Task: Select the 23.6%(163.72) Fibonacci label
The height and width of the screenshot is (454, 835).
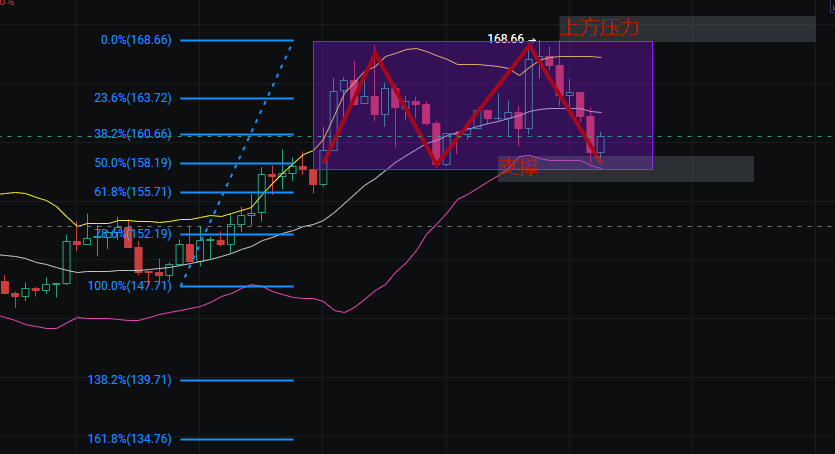Action: (x=133, y=98)
